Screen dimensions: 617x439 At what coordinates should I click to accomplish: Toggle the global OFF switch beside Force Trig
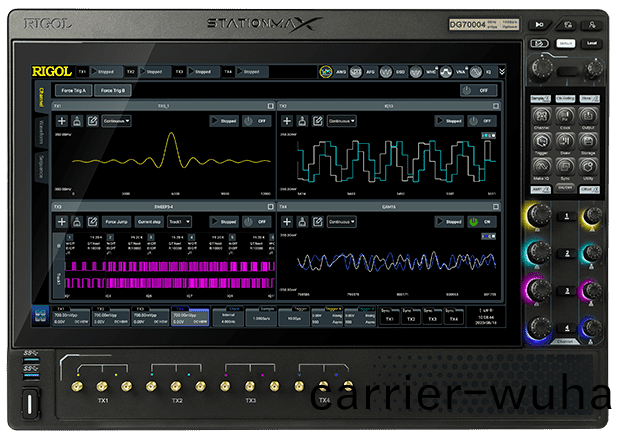479,90
